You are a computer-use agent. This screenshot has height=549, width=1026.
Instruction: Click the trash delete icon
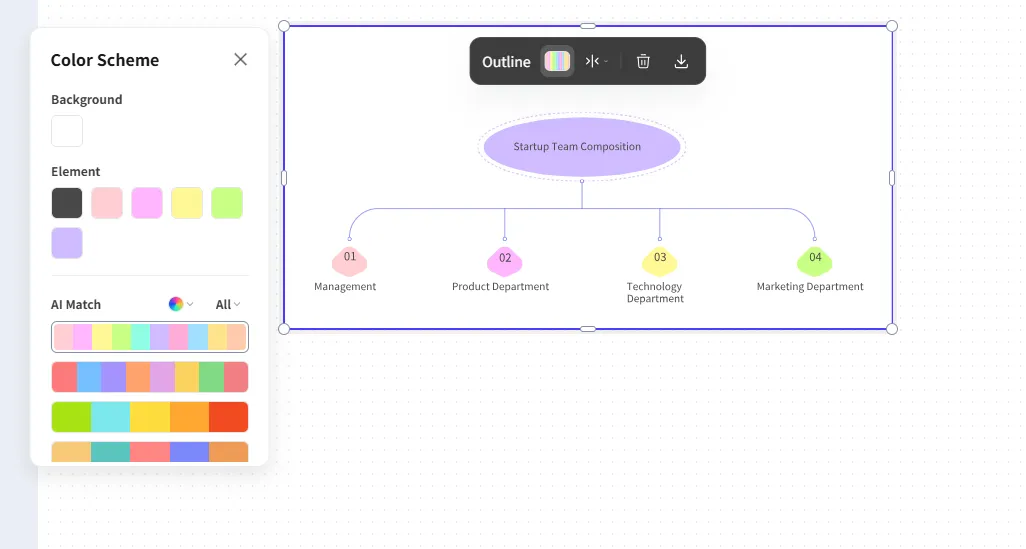tap(643, 61)
